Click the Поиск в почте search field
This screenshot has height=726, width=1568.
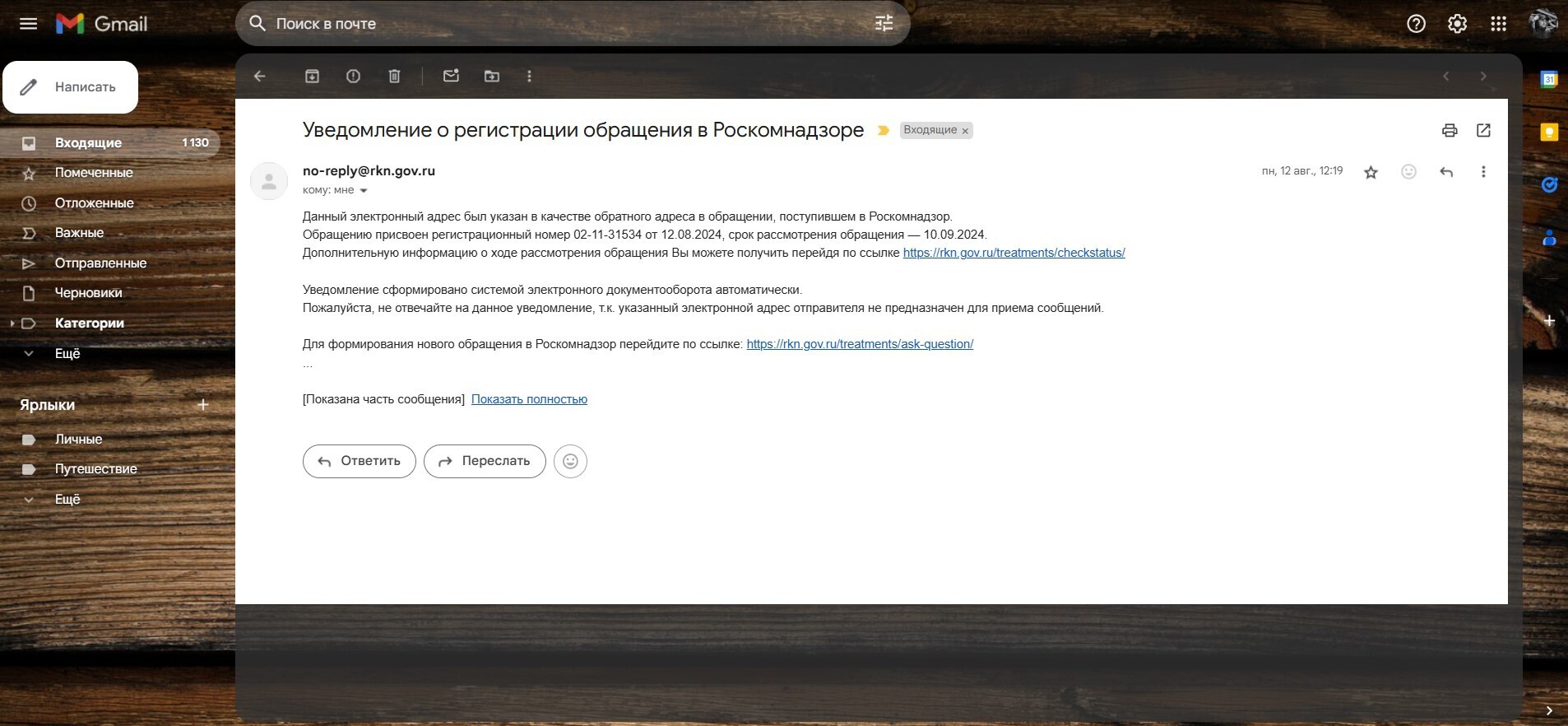point(559,24)
